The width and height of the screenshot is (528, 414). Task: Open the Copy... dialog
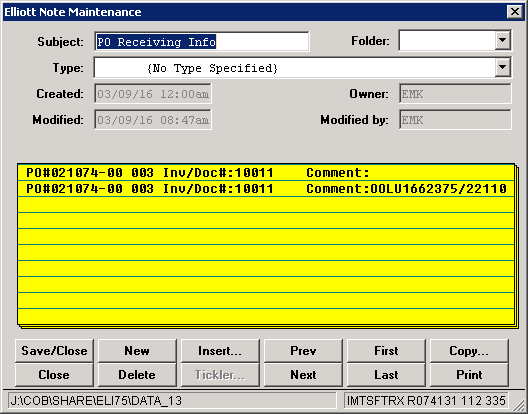coord(469,351)
